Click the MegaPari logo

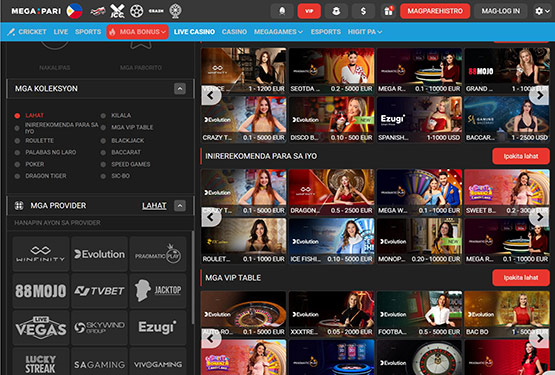click(36, 11)
